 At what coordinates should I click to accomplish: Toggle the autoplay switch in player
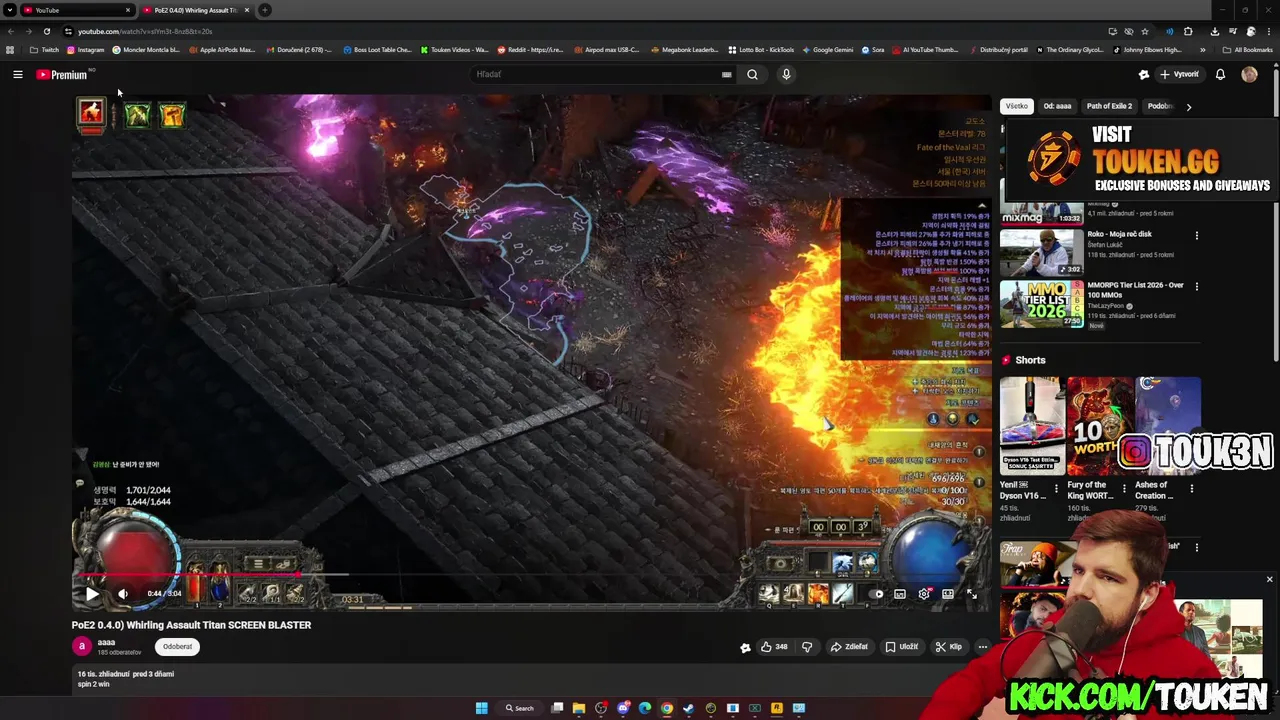(877, 594)
